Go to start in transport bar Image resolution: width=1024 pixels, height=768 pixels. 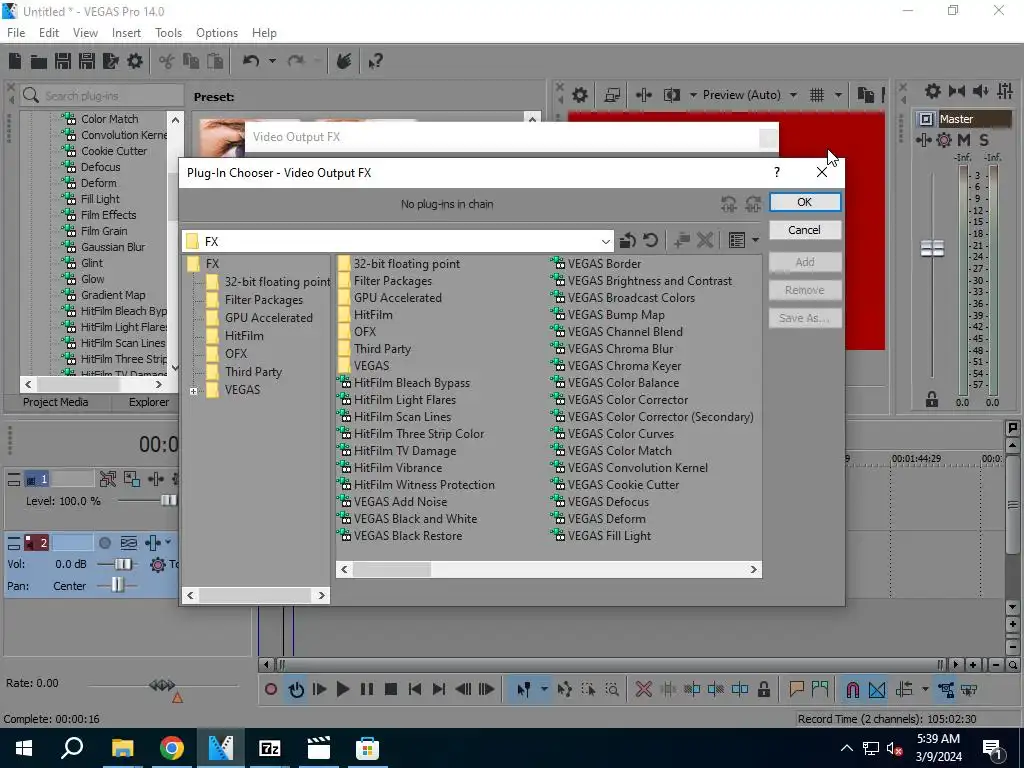tap(415, 689)
